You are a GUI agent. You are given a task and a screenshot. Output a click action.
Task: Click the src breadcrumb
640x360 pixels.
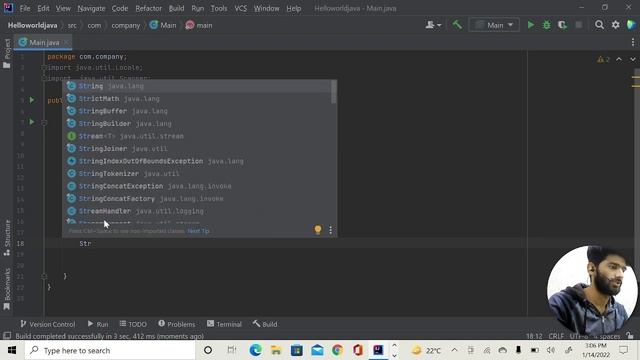(72, 25)
